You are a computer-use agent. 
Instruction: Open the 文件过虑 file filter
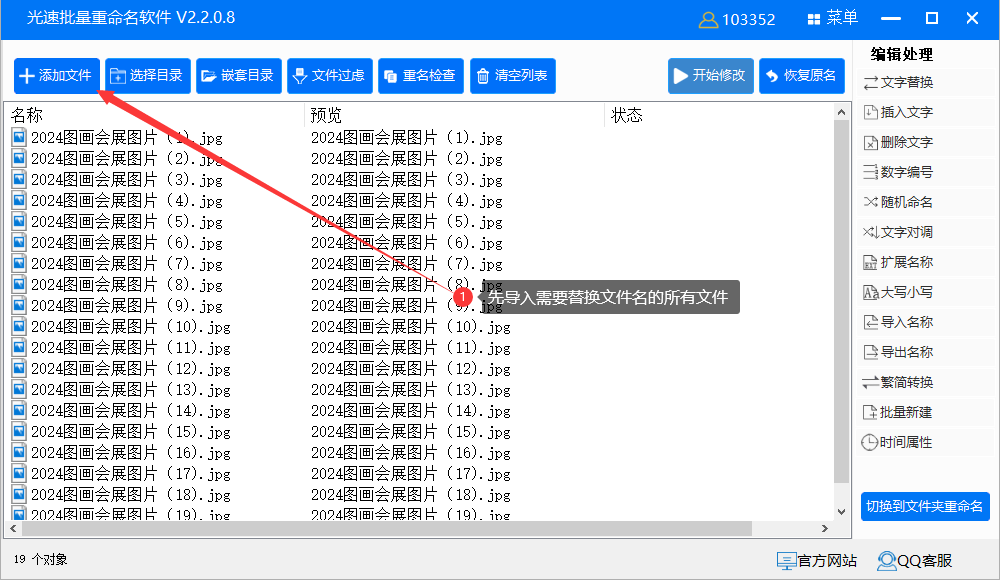pos(330,76)
